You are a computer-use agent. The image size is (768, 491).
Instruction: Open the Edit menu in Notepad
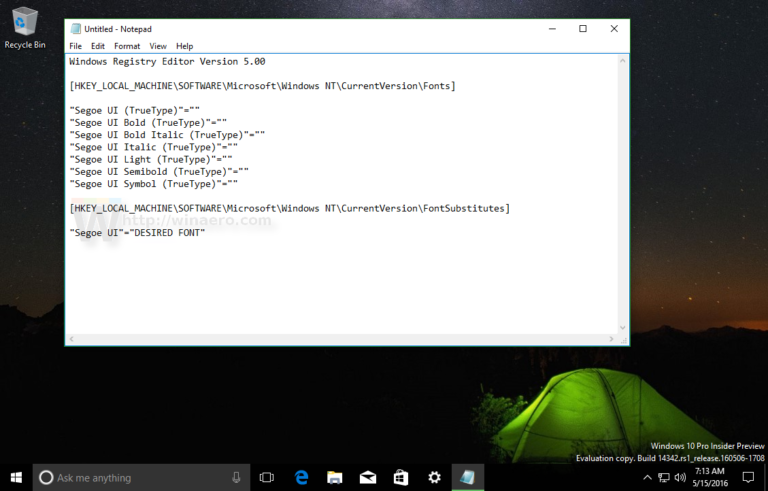click(98, 46)
